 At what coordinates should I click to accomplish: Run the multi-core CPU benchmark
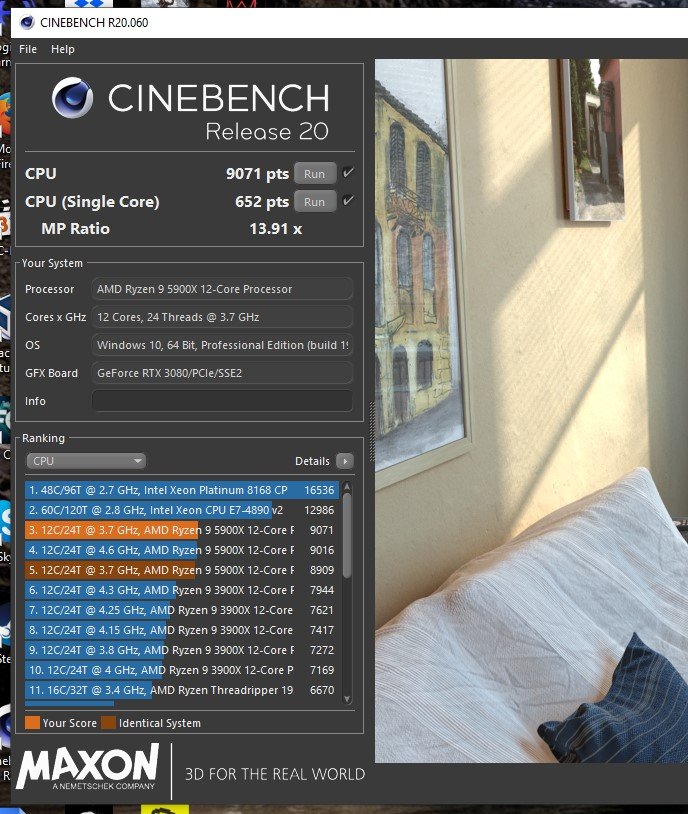[315, 173]
